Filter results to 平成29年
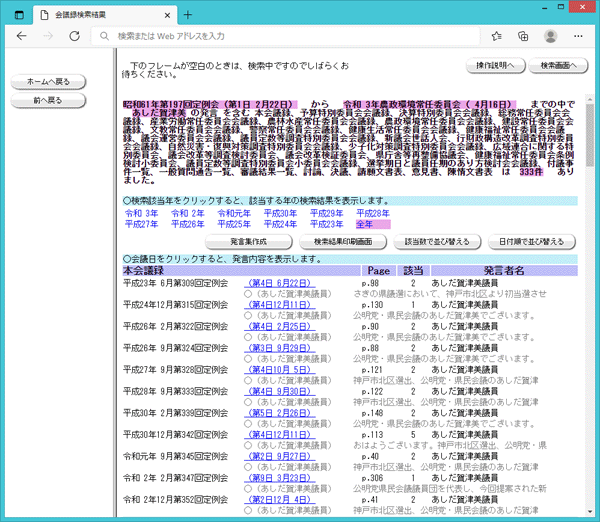Screen dimensions: 600x522 pos(326,213)
